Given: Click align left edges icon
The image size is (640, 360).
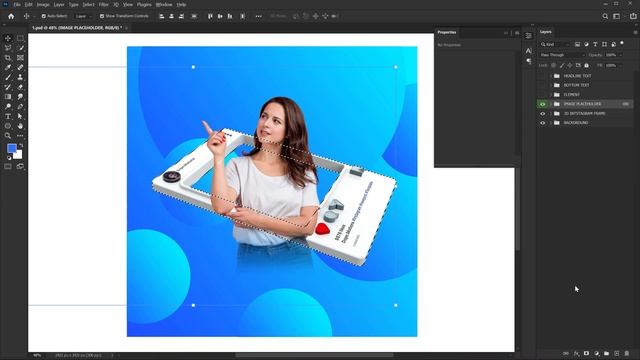Looking at the screenshot, I should coord(162,16).
